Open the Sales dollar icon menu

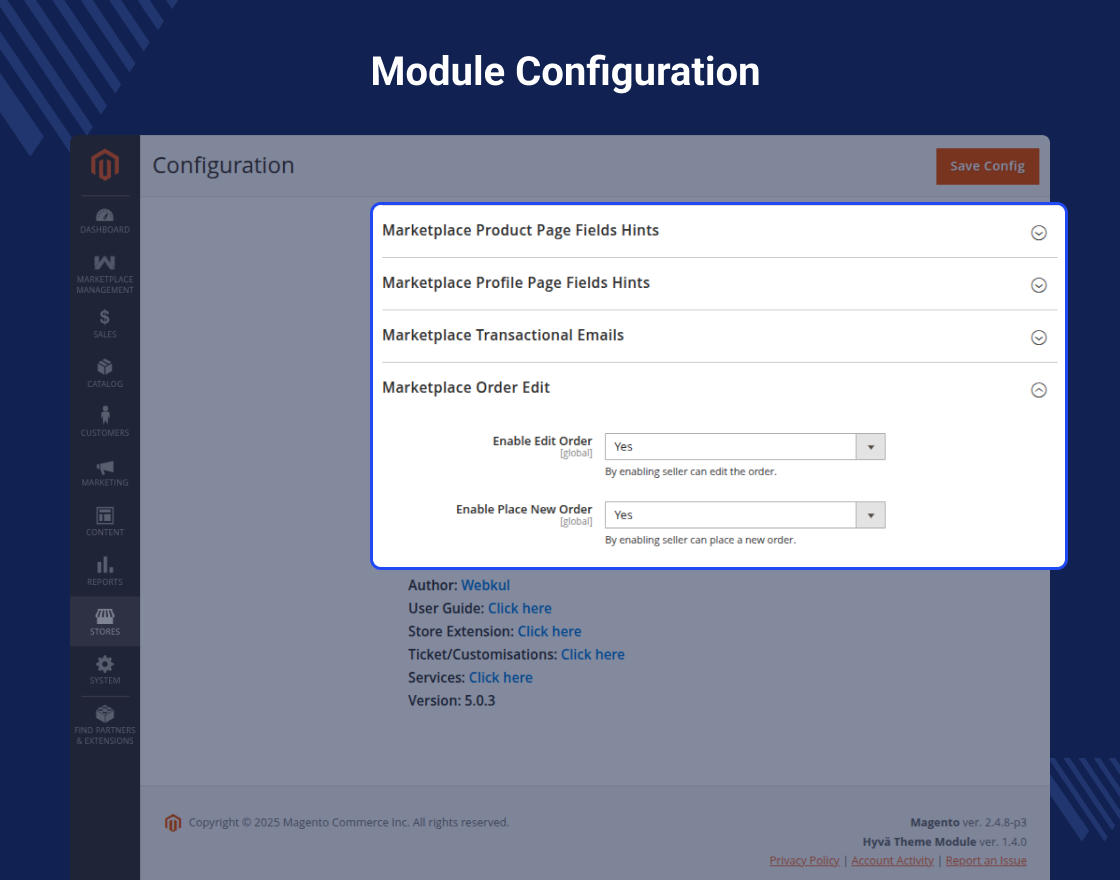point(105,323)
